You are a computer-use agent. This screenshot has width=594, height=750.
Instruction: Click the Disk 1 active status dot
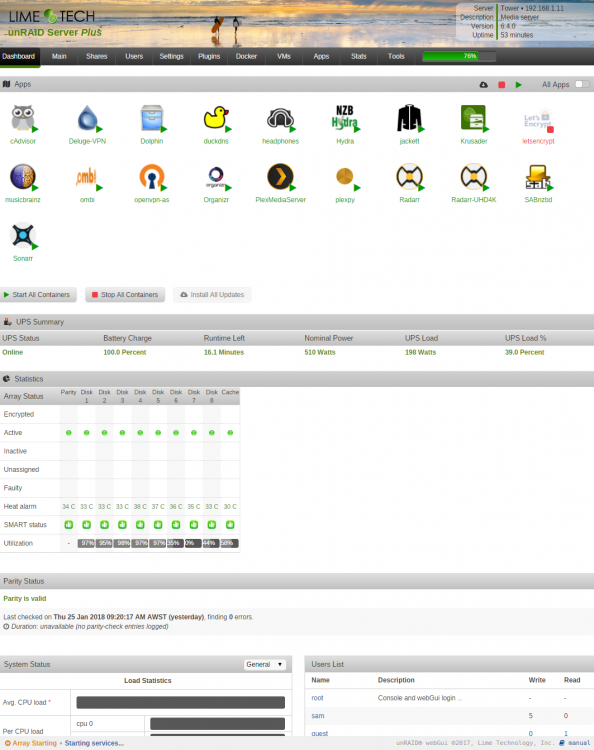[87, 433]
